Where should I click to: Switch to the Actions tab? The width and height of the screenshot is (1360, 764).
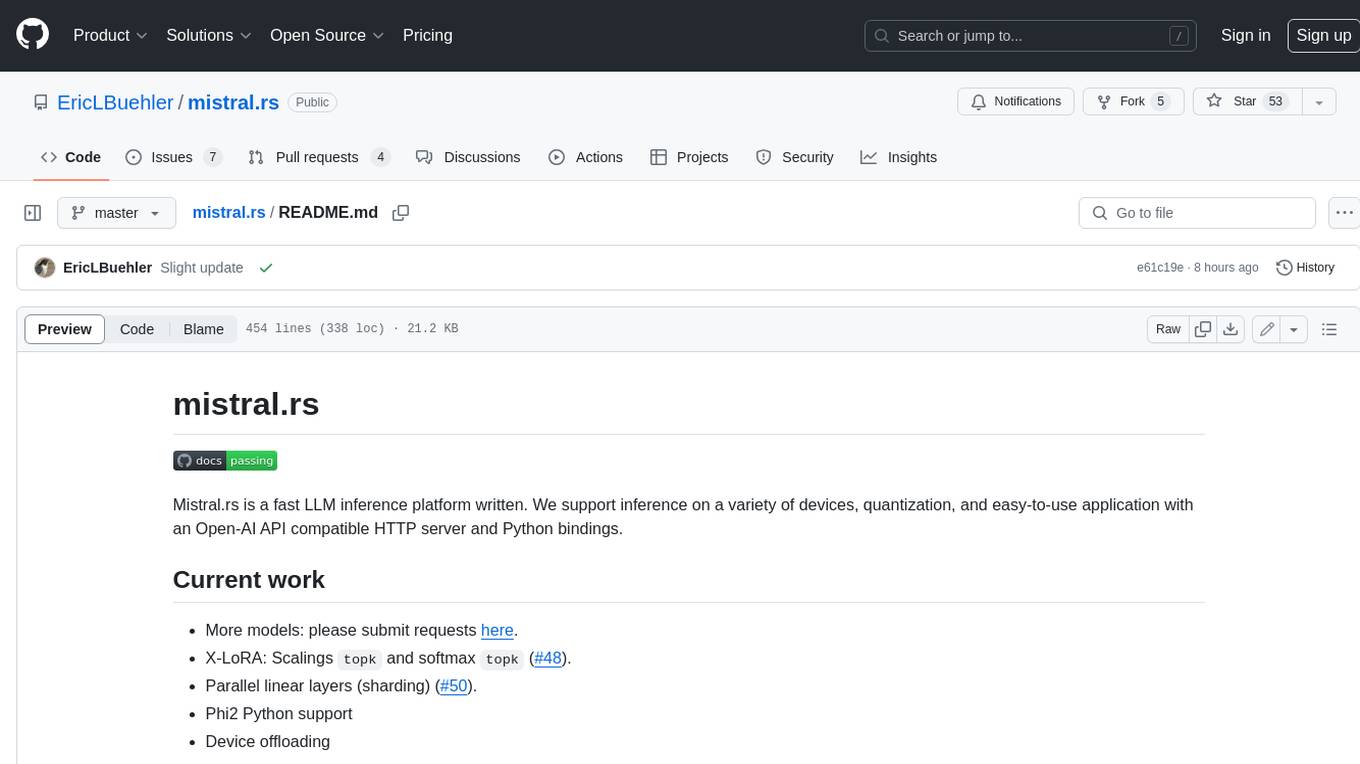click(586, 157)
